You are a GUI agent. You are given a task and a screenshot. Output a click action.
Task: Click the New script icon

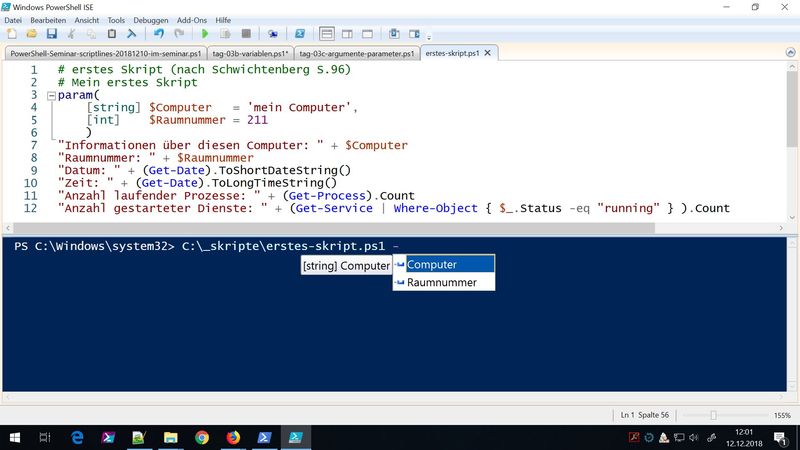11,34
